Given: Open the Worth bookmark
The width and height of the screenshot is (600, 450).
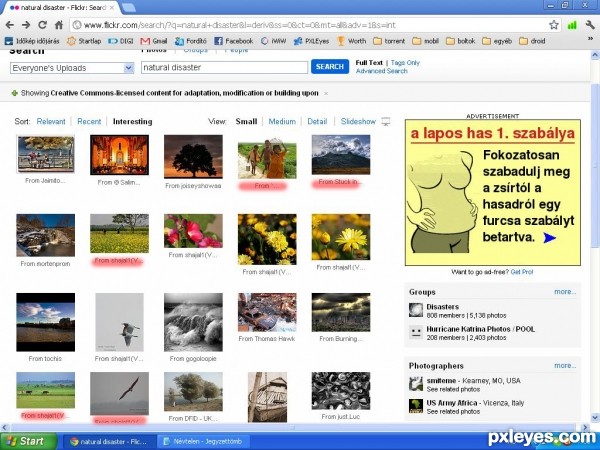Looking at the screenshot, I should coord(352,41).
